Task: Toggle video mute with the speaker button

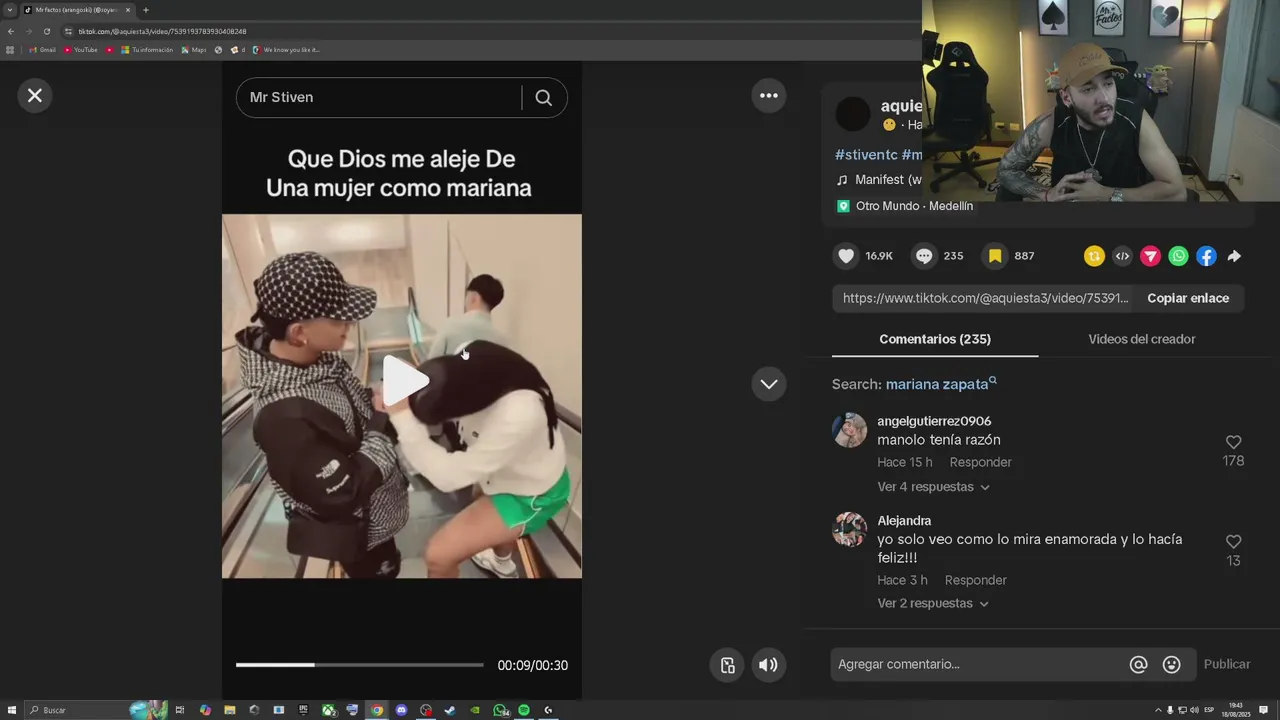Action: (x=768, y=665)
